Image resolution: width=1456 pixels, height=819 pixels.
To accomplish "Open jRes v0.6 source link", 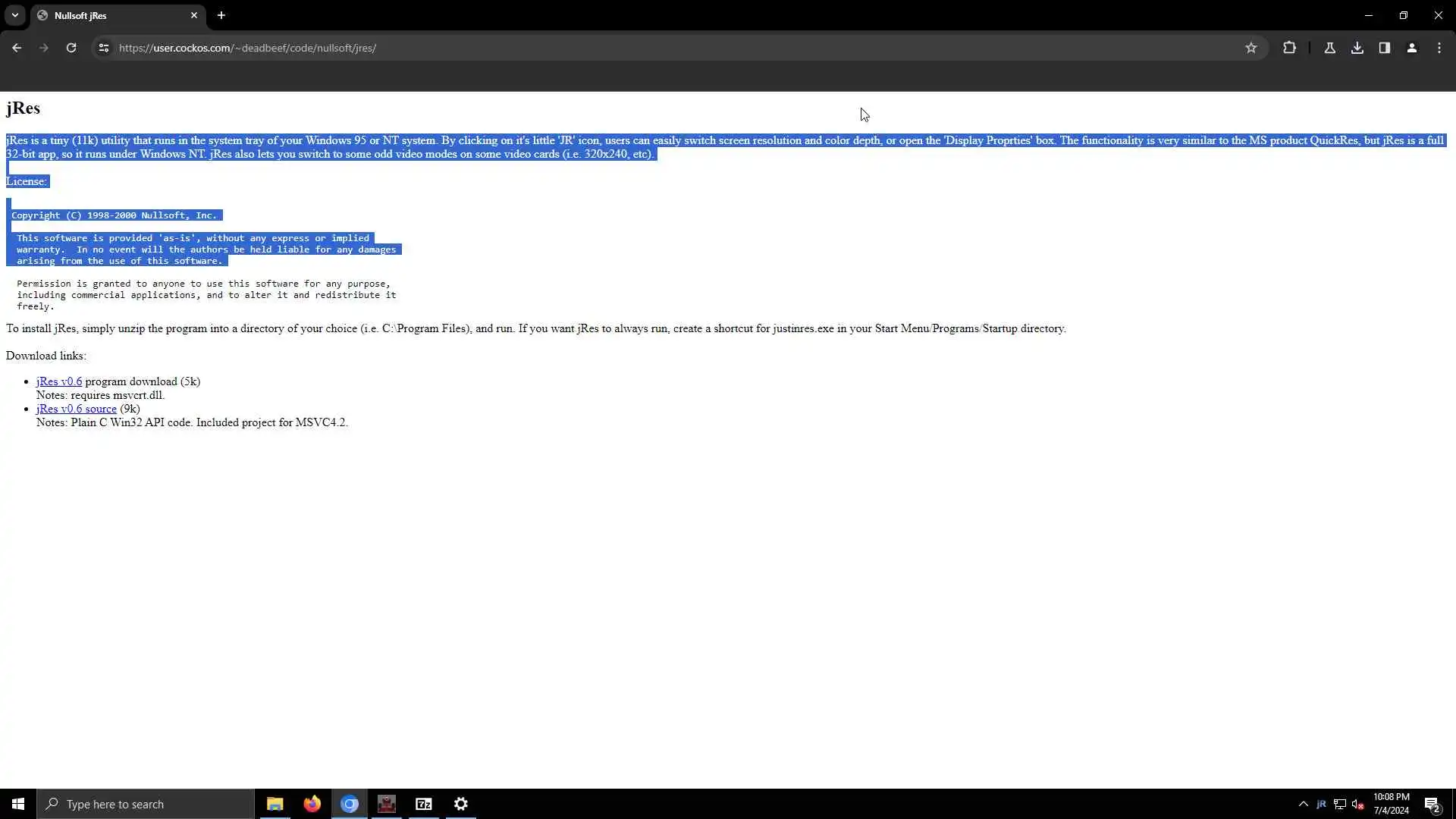I will pos(76,409).
